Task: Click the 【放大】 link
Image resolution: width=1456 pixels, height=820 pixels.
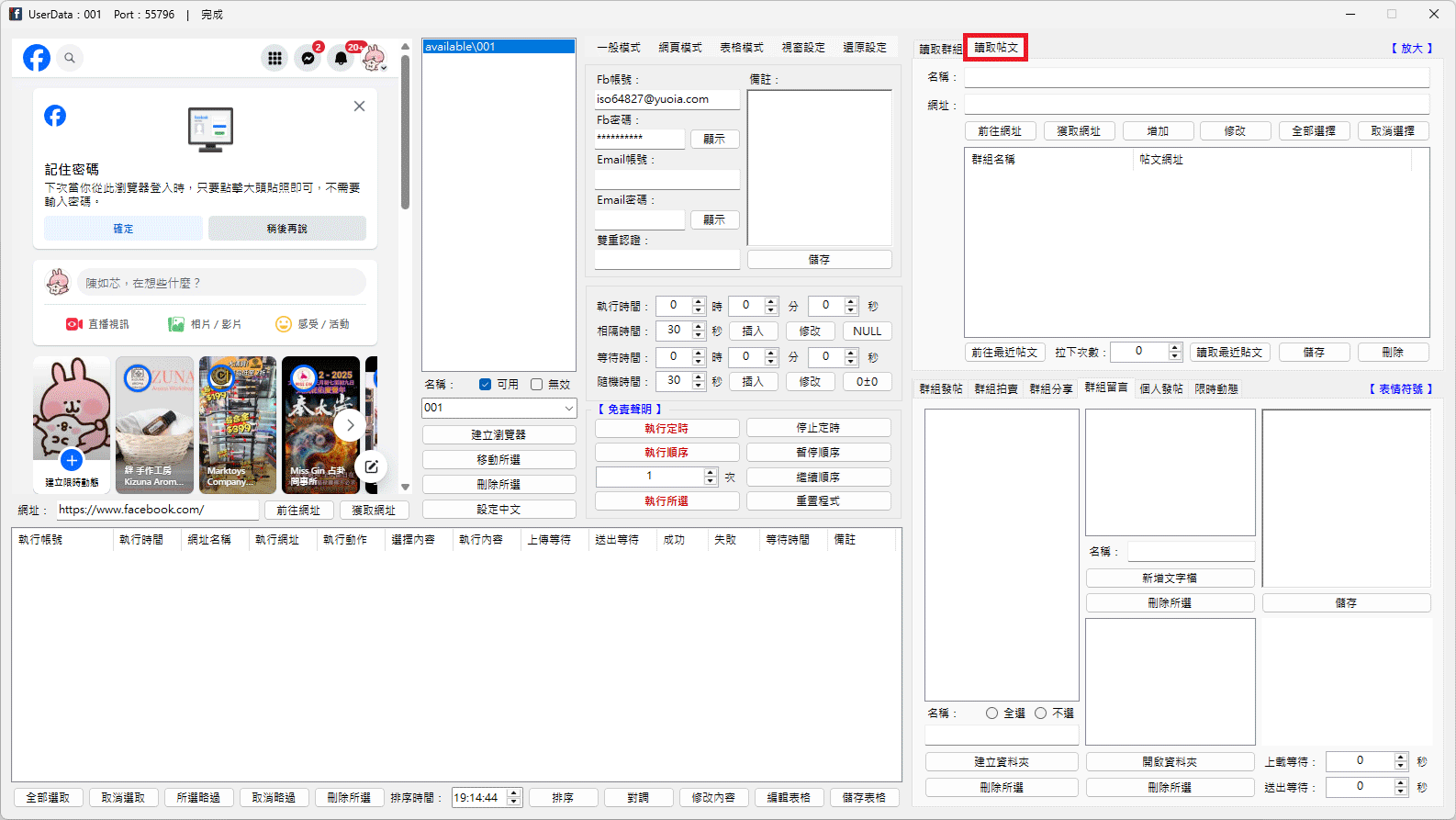Action: coord(1411,49)
